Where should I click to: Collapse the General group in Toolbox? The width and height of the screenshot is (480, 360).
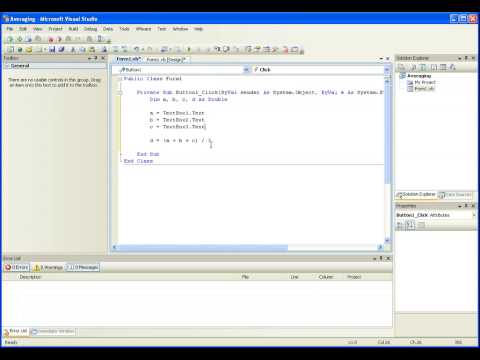[x=7, y=66]
